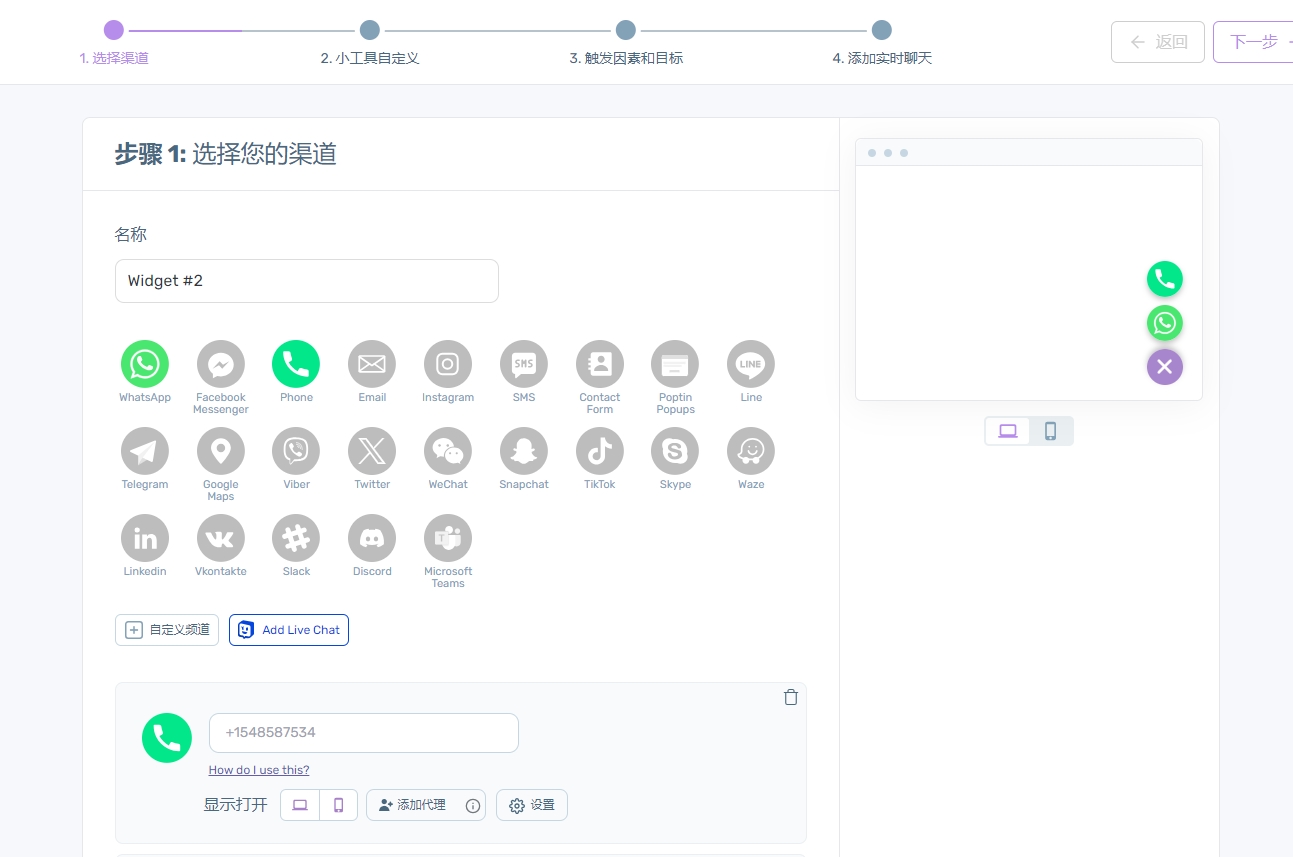This screenshot has height=857, width=1293.
Task: Switch preview to desktop view
Action: pyautogui.click(x=1008, y=431)
